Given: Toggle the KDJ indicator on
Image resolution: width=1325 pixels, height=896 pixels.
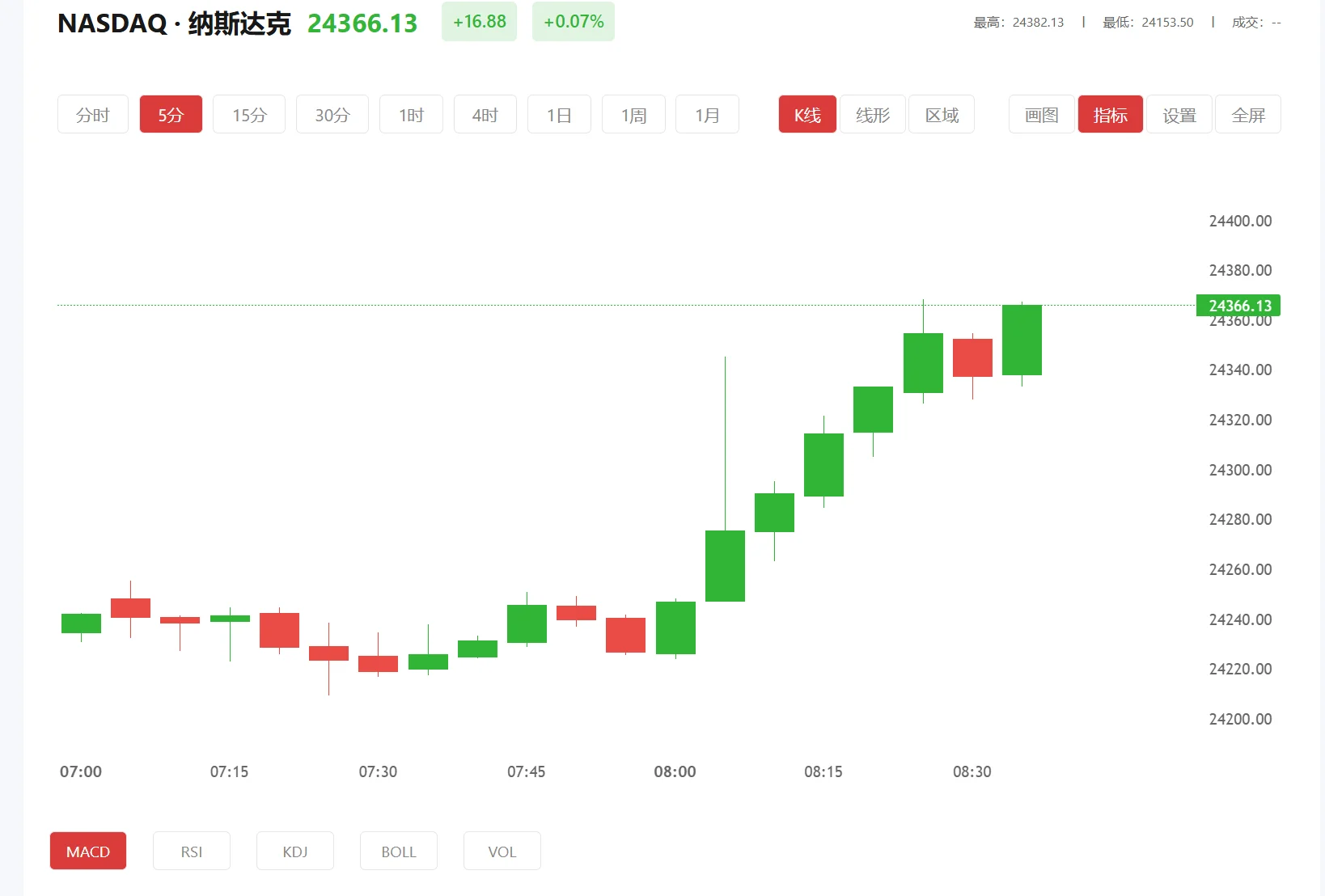Looking at the screenshot, I should coord(294,851).
